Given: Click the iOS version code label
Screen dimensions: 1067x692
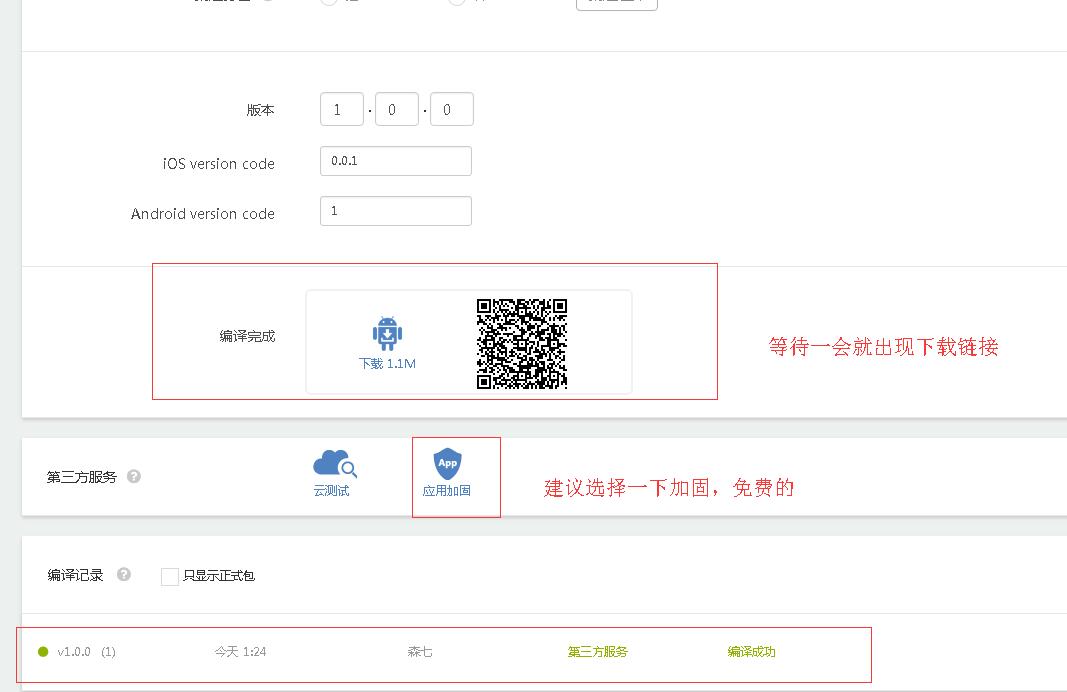Looking at the screenshot, I should pos(218,164).
